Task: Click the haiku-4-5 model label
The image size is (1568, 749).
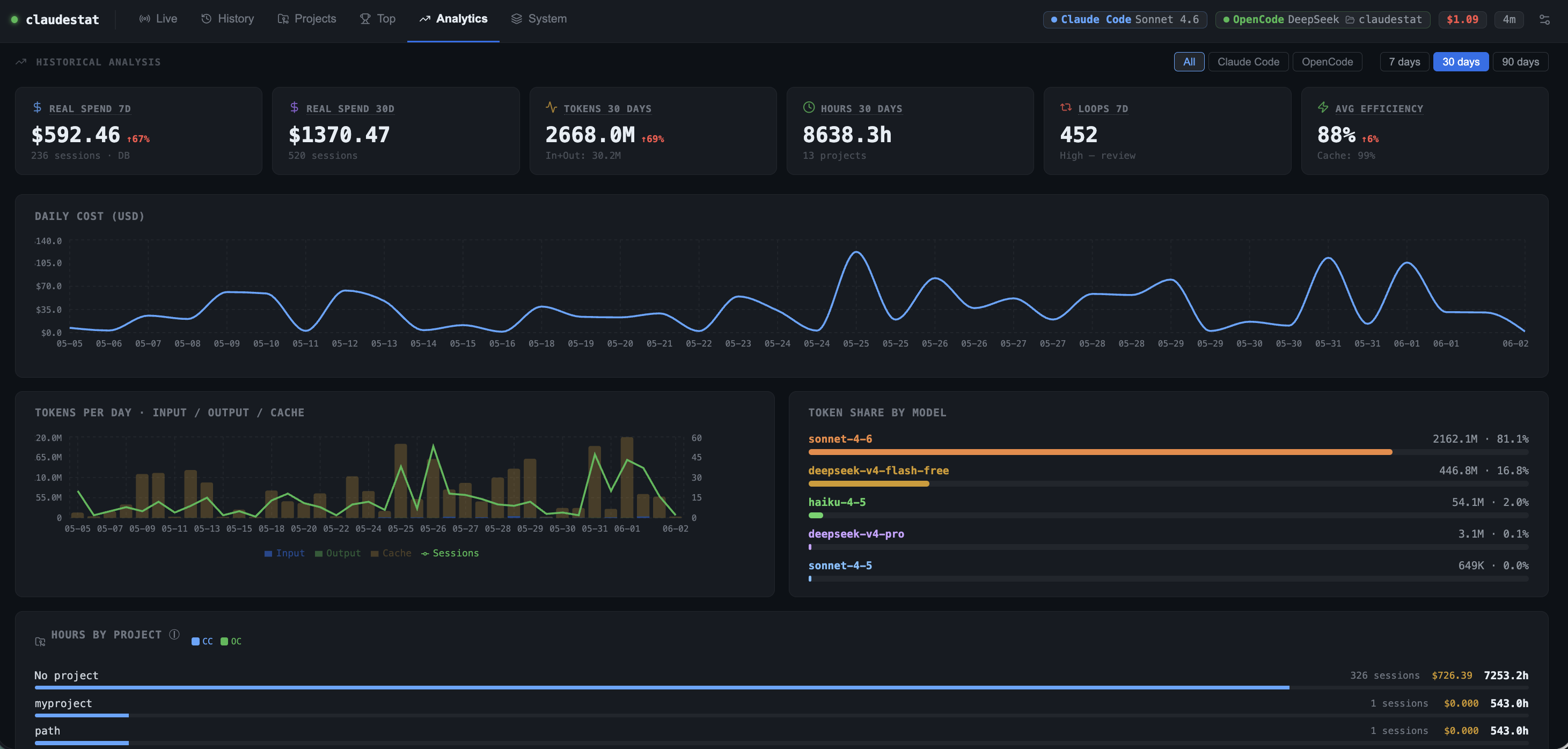Action: [x=837, y=502]
